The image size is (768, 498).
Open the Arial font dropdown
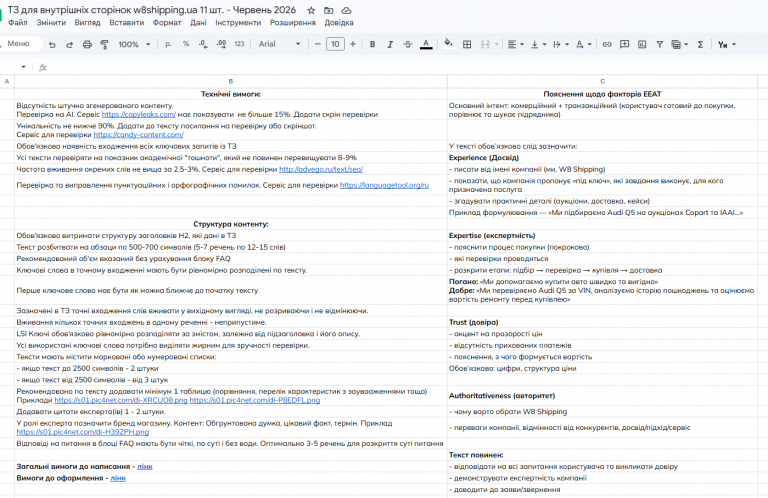[x=279, y=44]
